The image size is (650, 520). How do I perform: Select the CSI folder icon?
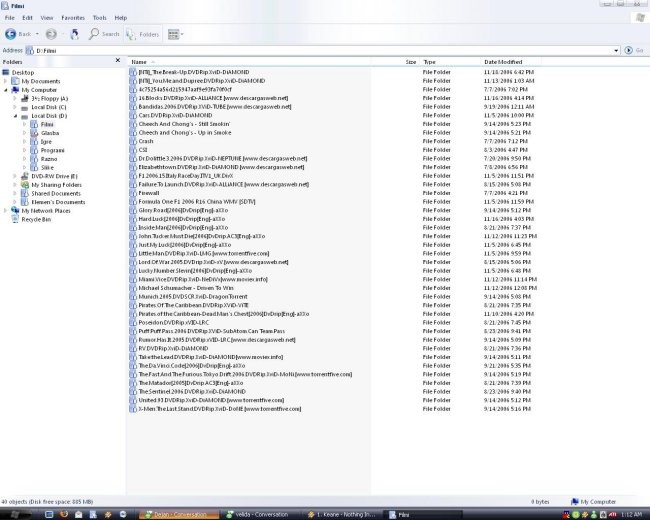133,150
